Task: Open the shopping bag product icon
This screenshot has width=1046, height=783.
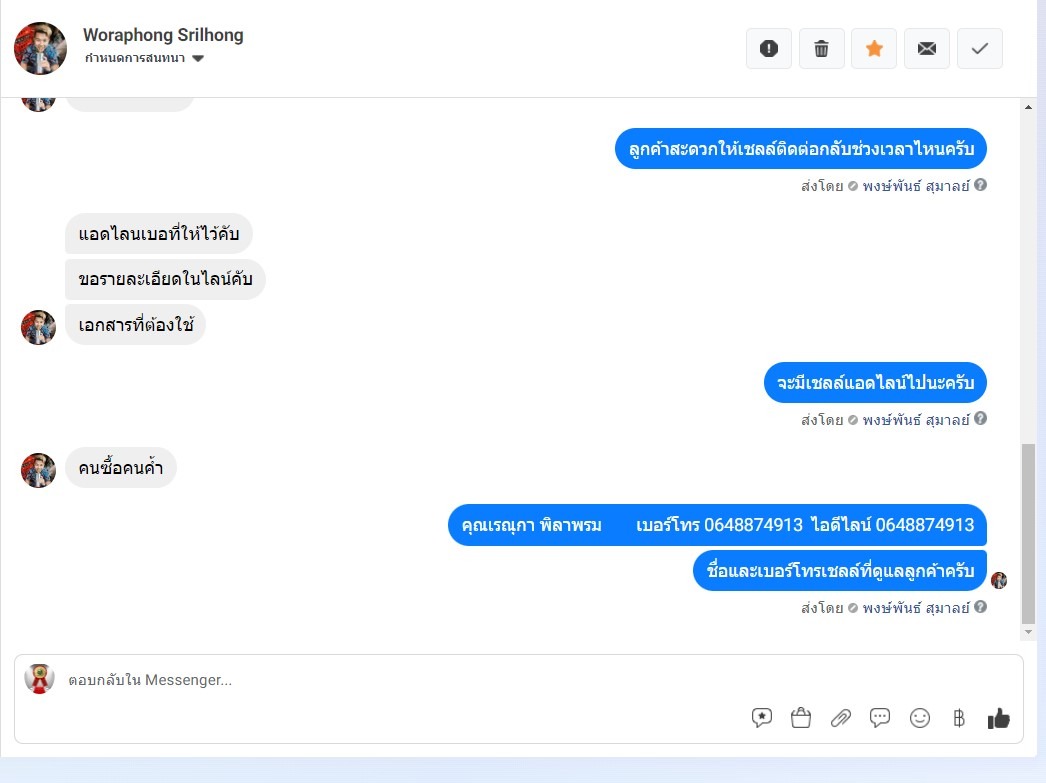Action: pos(801,718)
